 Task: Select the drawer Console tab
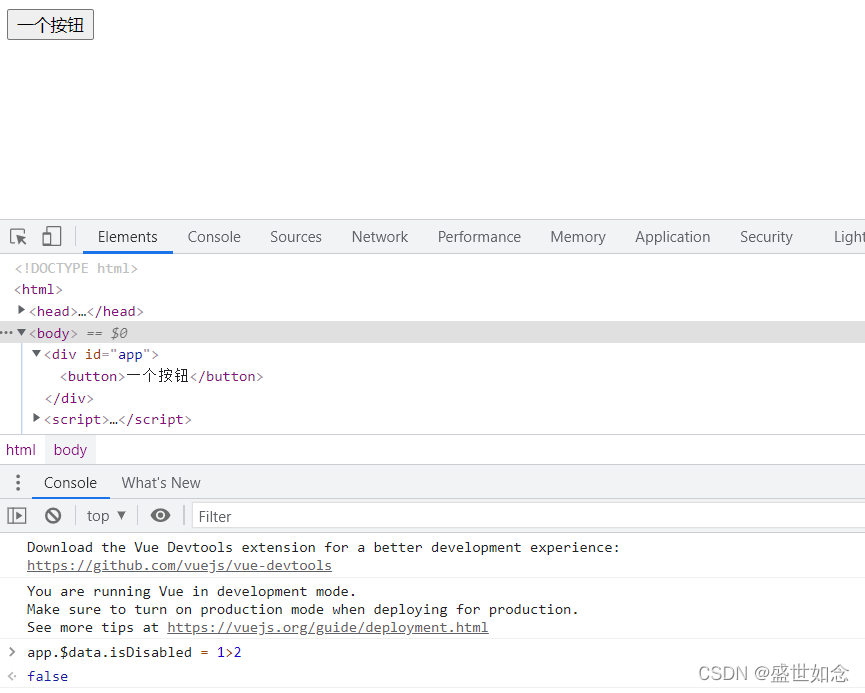[71, 483]
